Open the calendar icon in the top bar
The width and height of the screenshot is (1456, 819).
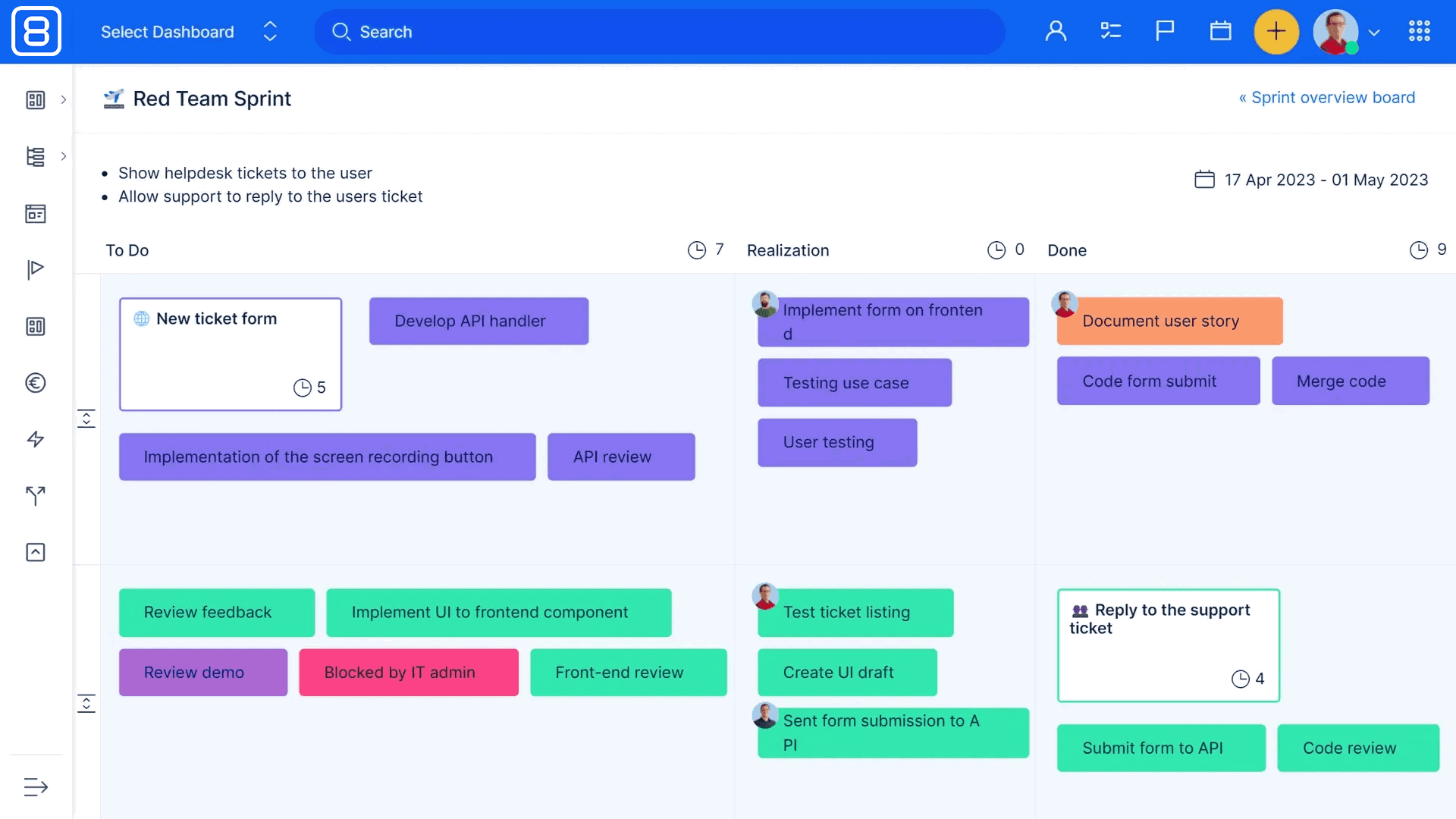[x=1220, y=30]
